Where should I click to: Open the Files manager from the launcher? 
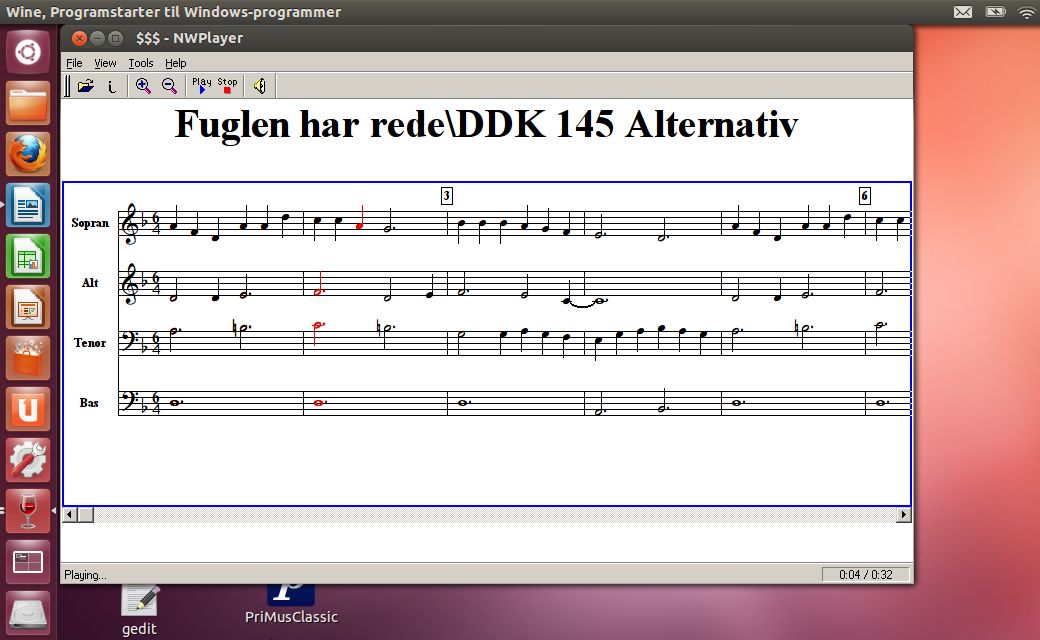28,103
